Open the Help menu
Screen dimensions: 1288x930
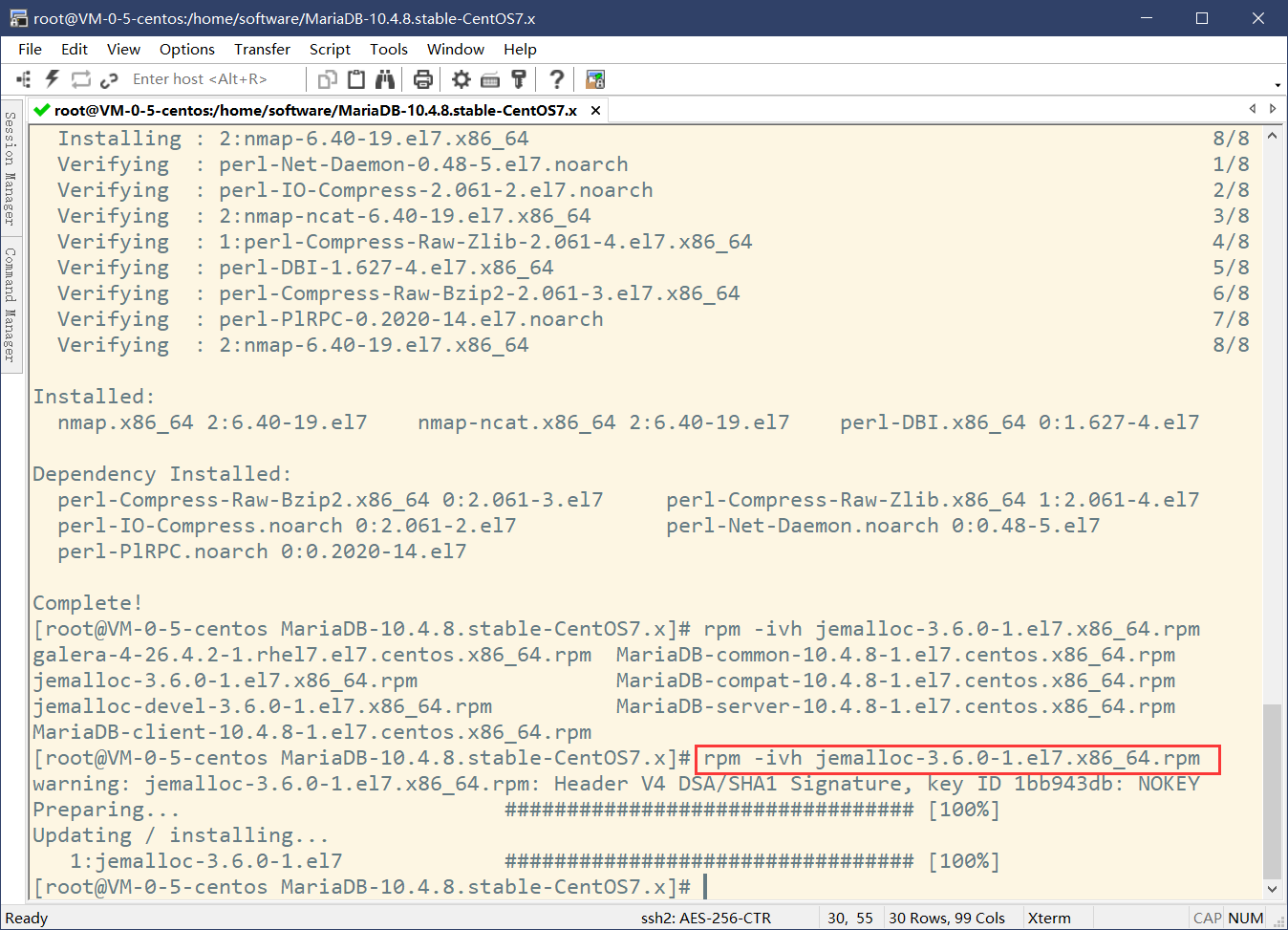520,49
